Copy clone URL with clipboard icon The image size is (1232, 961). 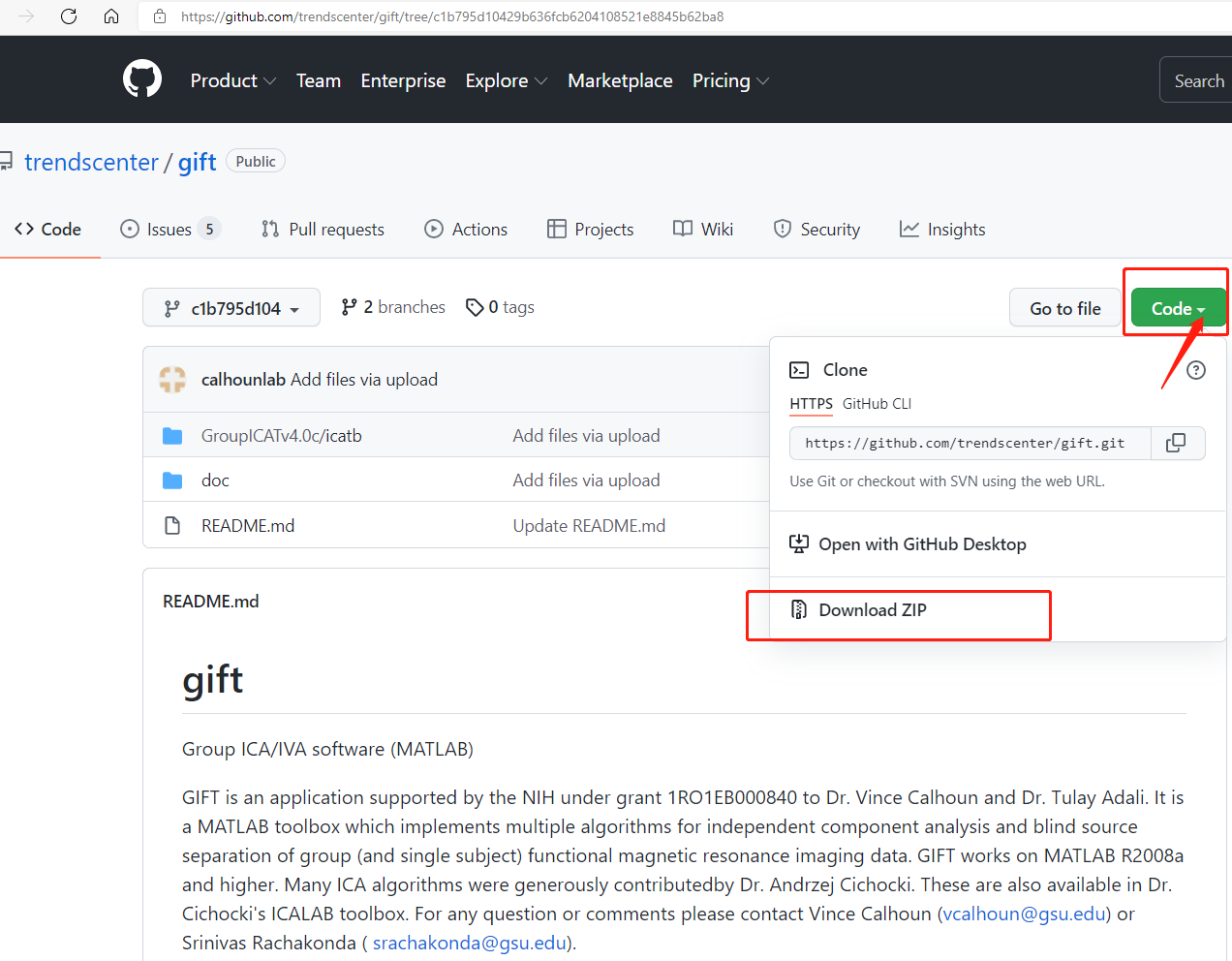1177,443
